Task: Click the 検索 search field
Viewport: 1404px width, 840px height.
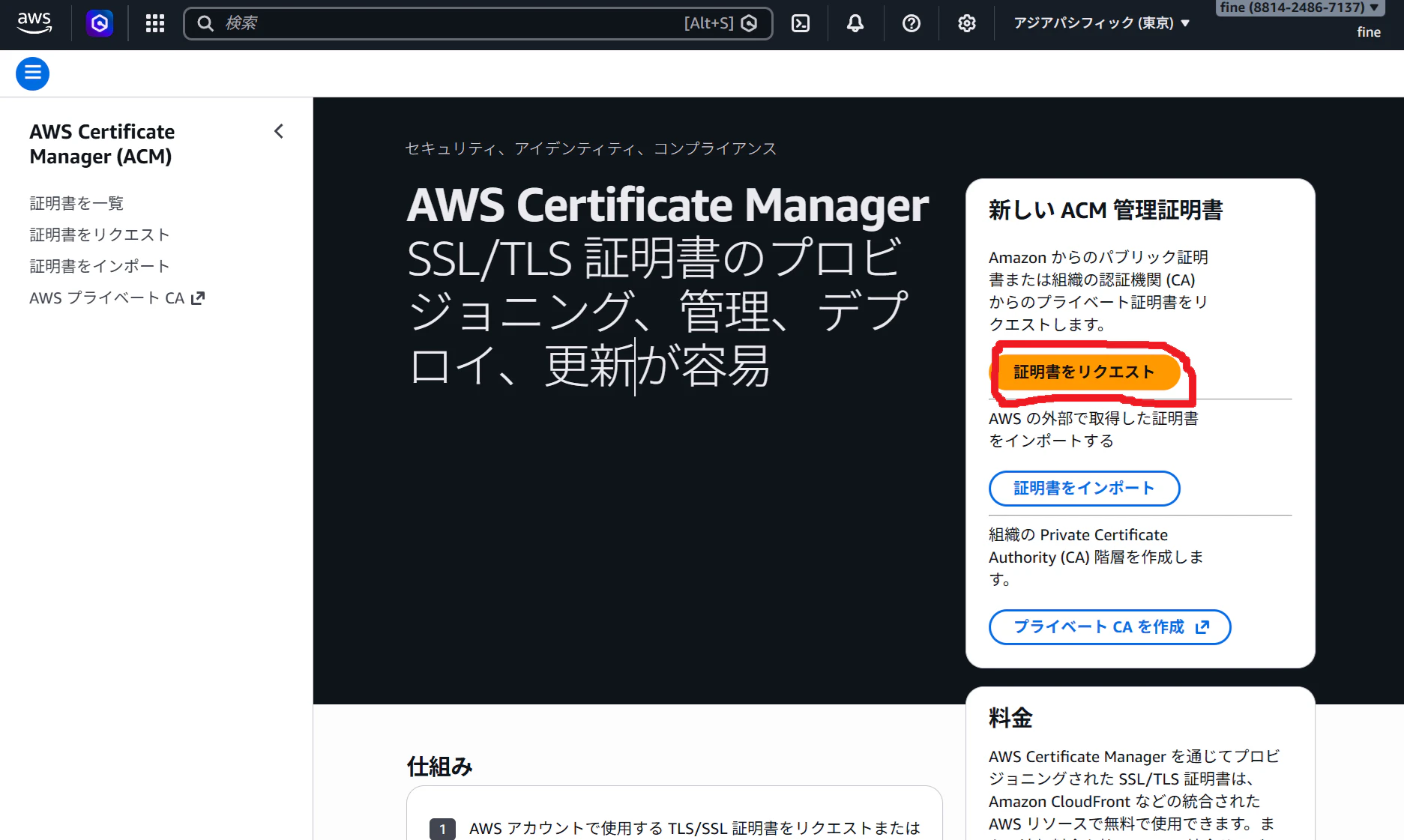Action: [x=478, y=23]
